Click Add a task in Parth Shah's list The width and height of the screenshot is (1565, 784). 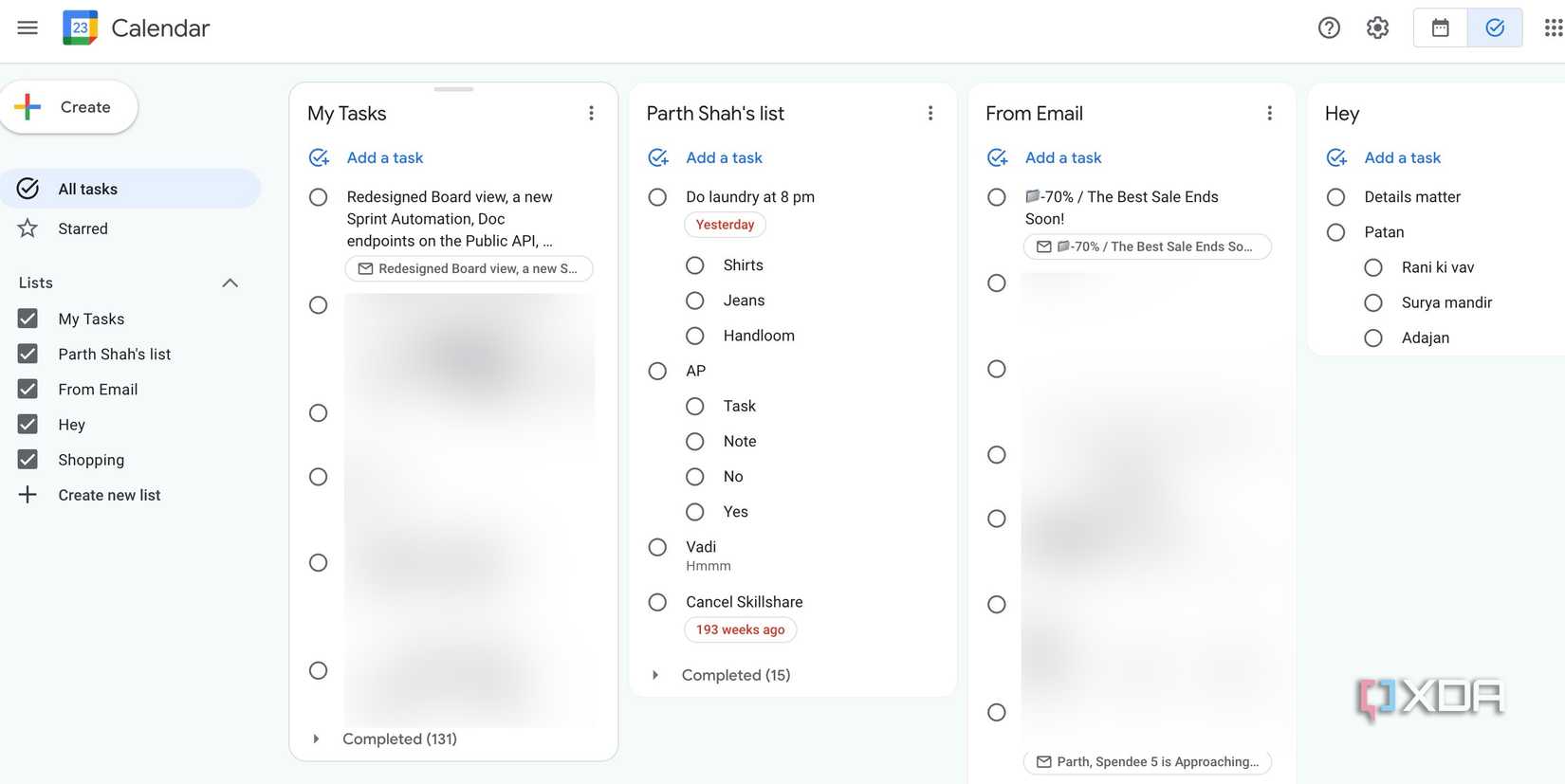point(725,157)
